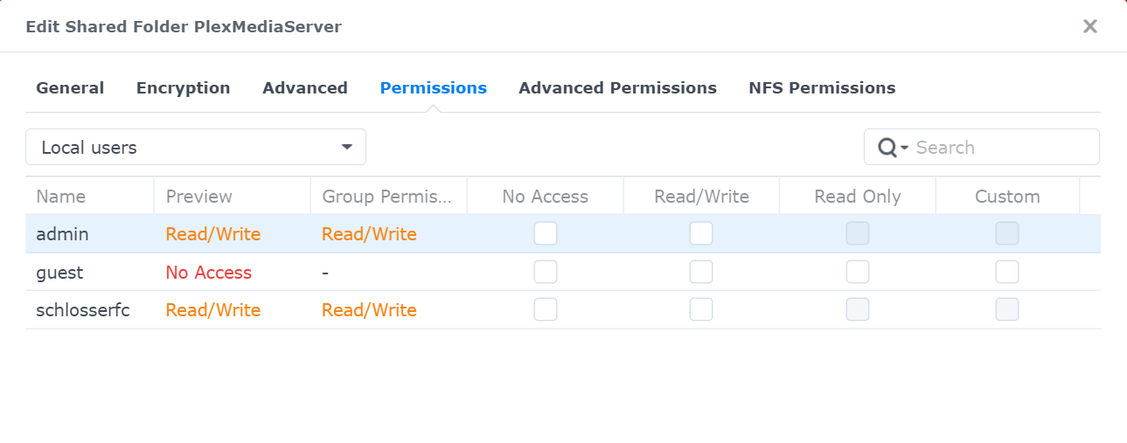Select the schlosserfc user row
Screen dimensions: 1127x443
point(83,310)
